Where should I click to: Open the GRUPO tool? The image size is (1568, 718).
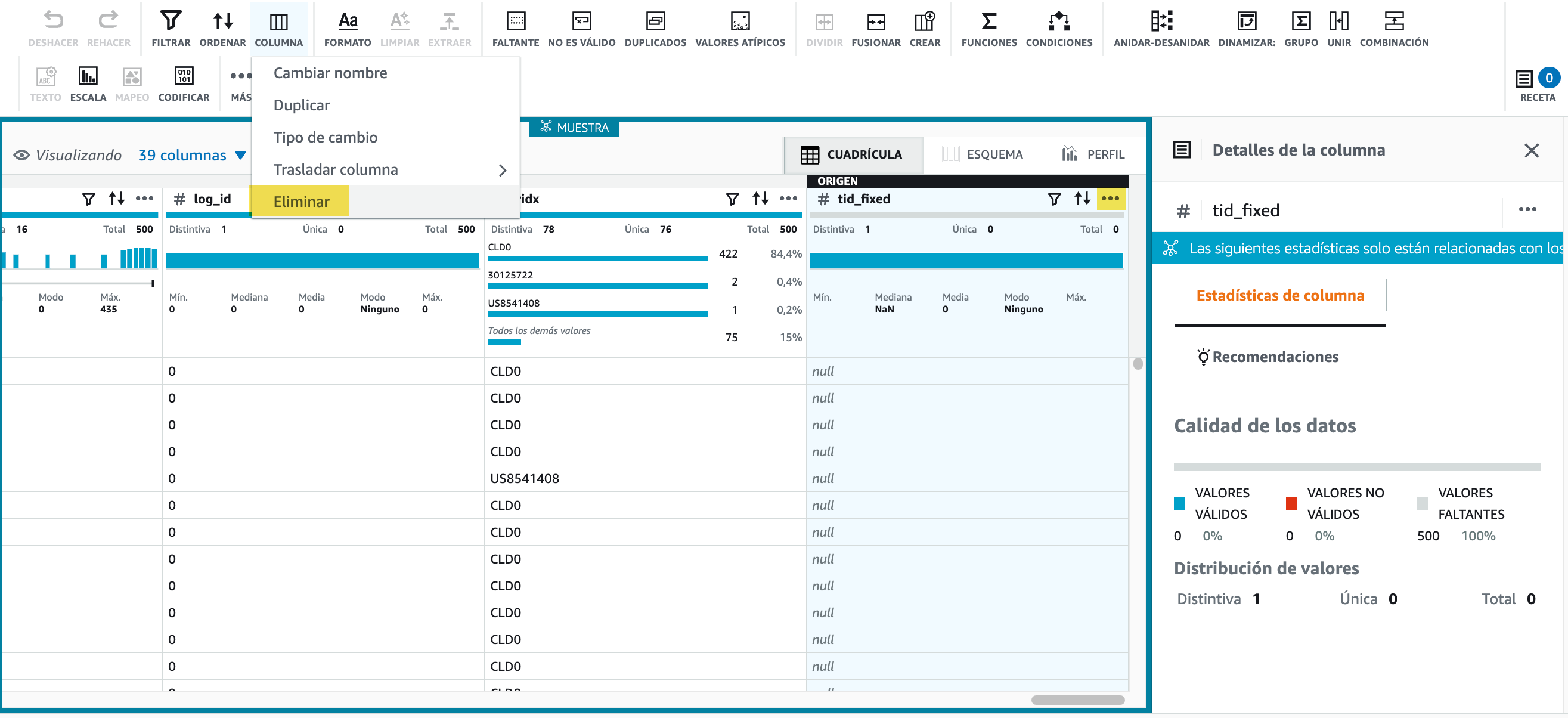coord(1301,28)
